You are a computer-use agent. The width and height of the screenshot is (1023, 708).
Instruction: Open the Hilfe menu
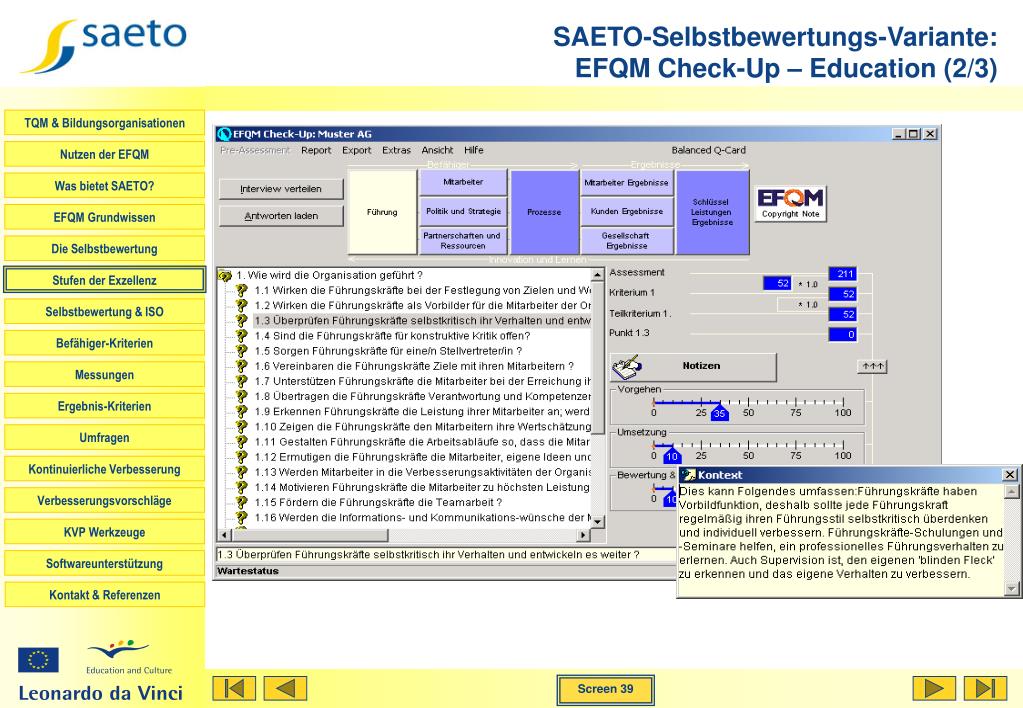point(474,150)
